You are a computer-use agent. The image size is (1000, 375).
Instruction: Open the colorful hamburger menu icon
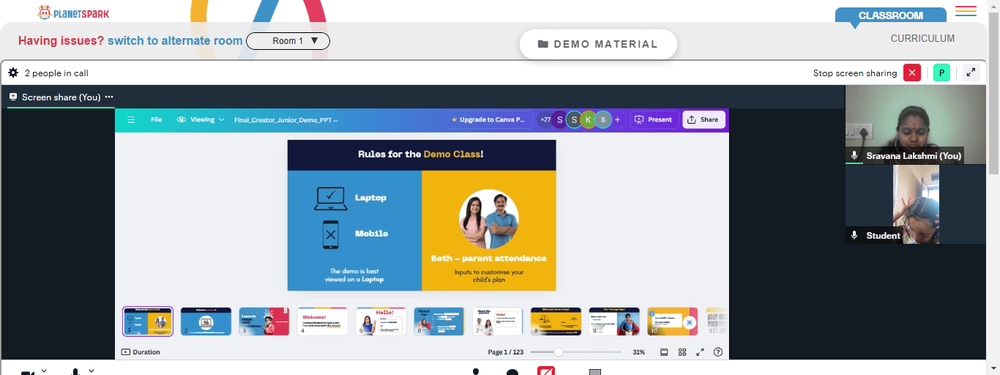pyautogui.click(x=966, y=11)
